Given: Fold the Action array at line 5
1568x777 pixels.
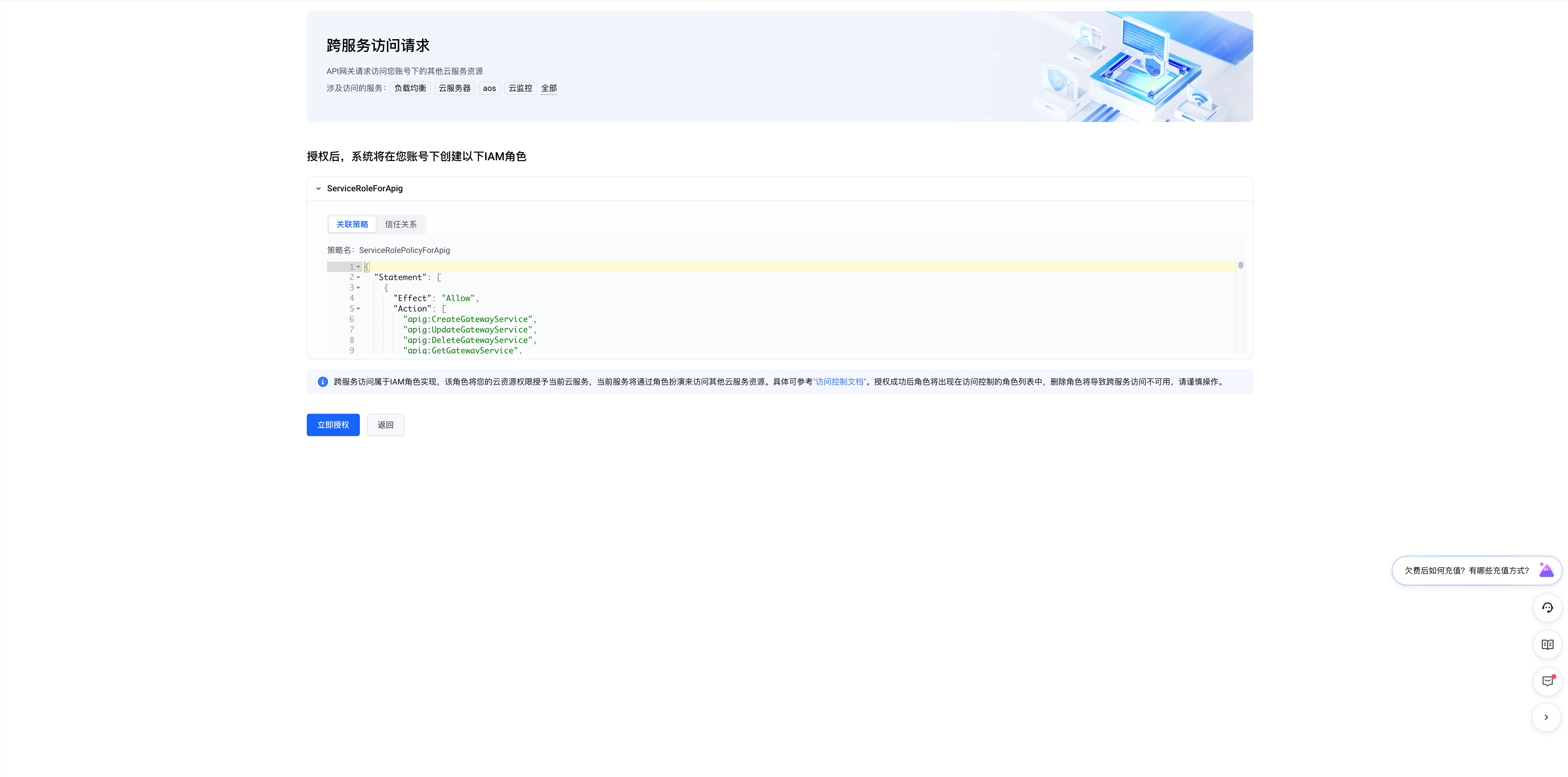Looking at the screenshot, I should coord(358,309).
